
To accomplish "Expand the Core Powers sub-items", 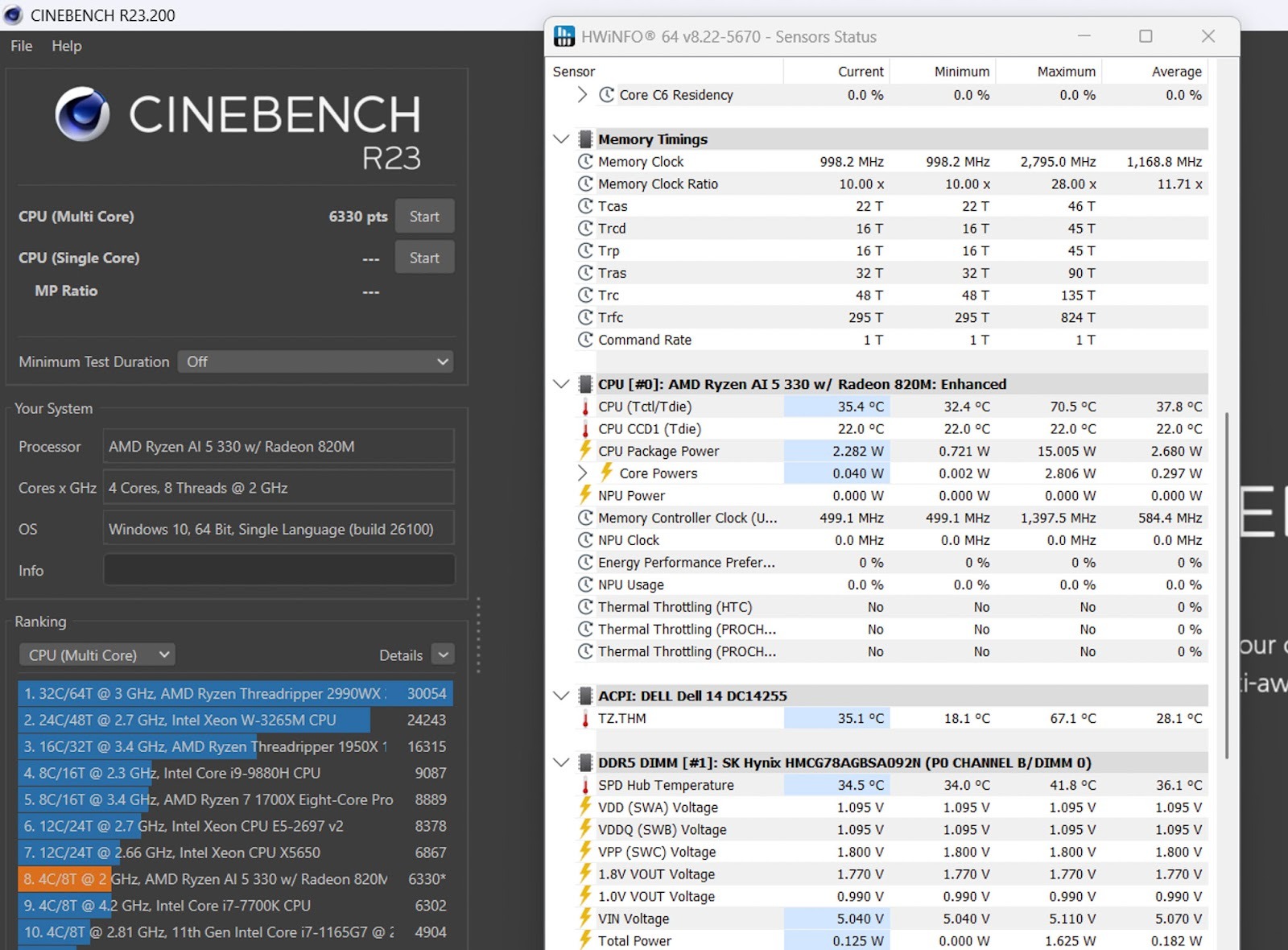I will point(582,473).
